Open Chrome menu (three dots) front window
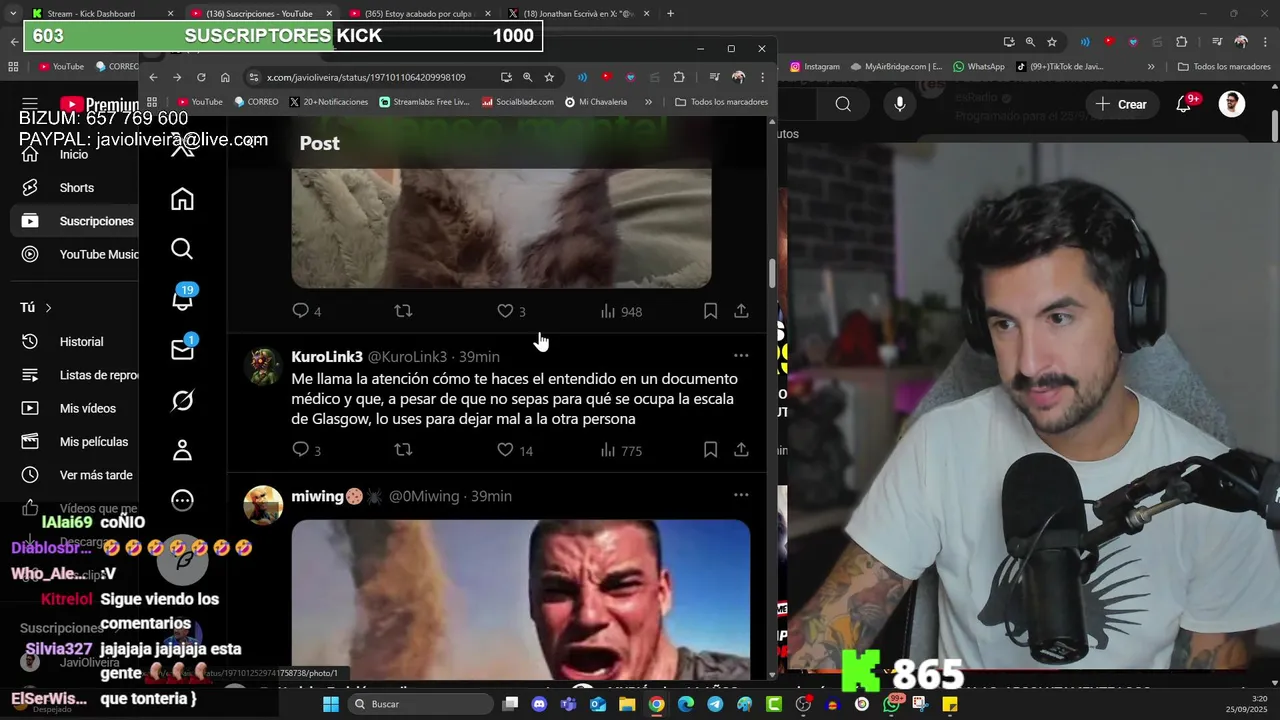This screenshot has height=720, width=1280. 762,77
